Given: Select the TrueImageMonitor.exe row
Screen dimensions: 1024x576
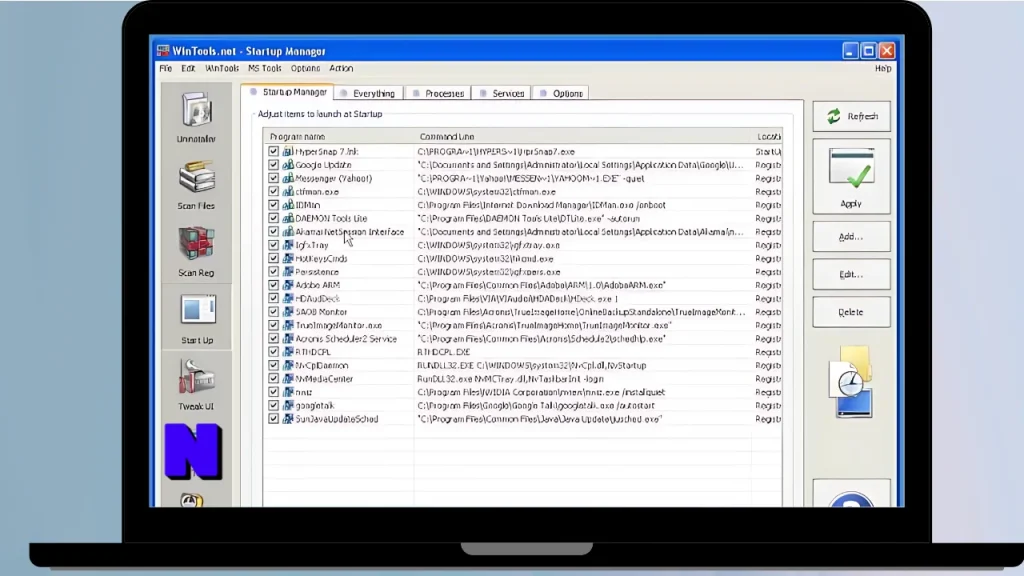Looking at the screenshot, I should point(522,325).
